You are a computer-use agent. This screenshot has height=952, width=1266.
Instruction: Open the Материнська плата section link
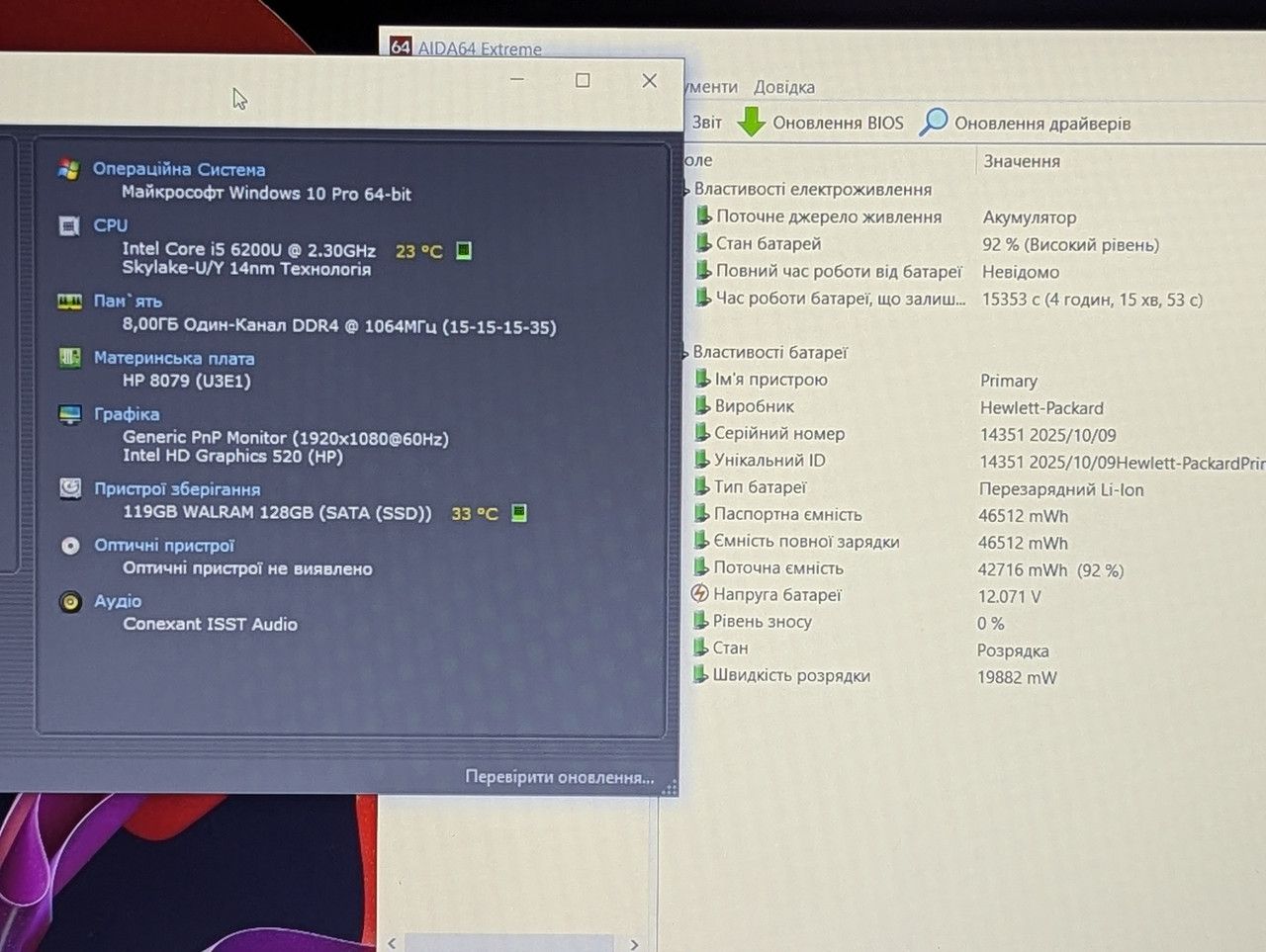[x=174, y=358]
